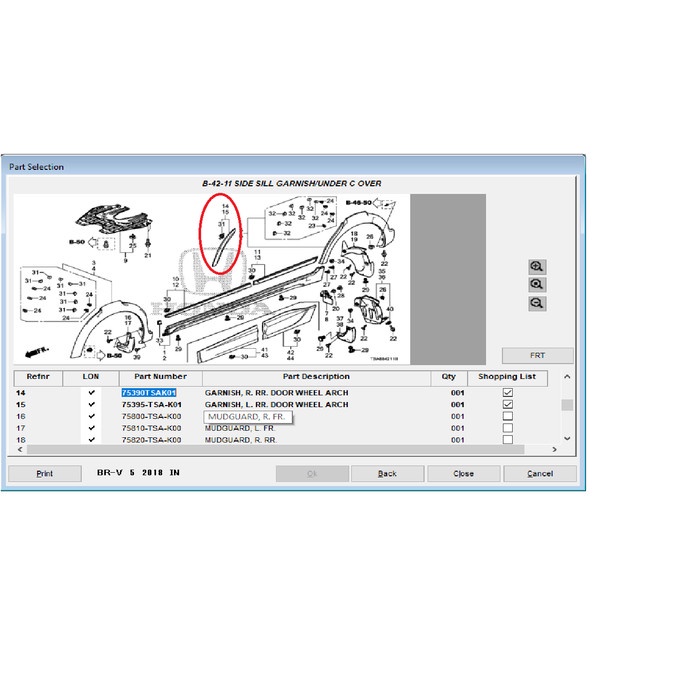700x700 pixels.
Task: Click the vertical scrollbar thumb of parts list
Action: pos(567,405)
